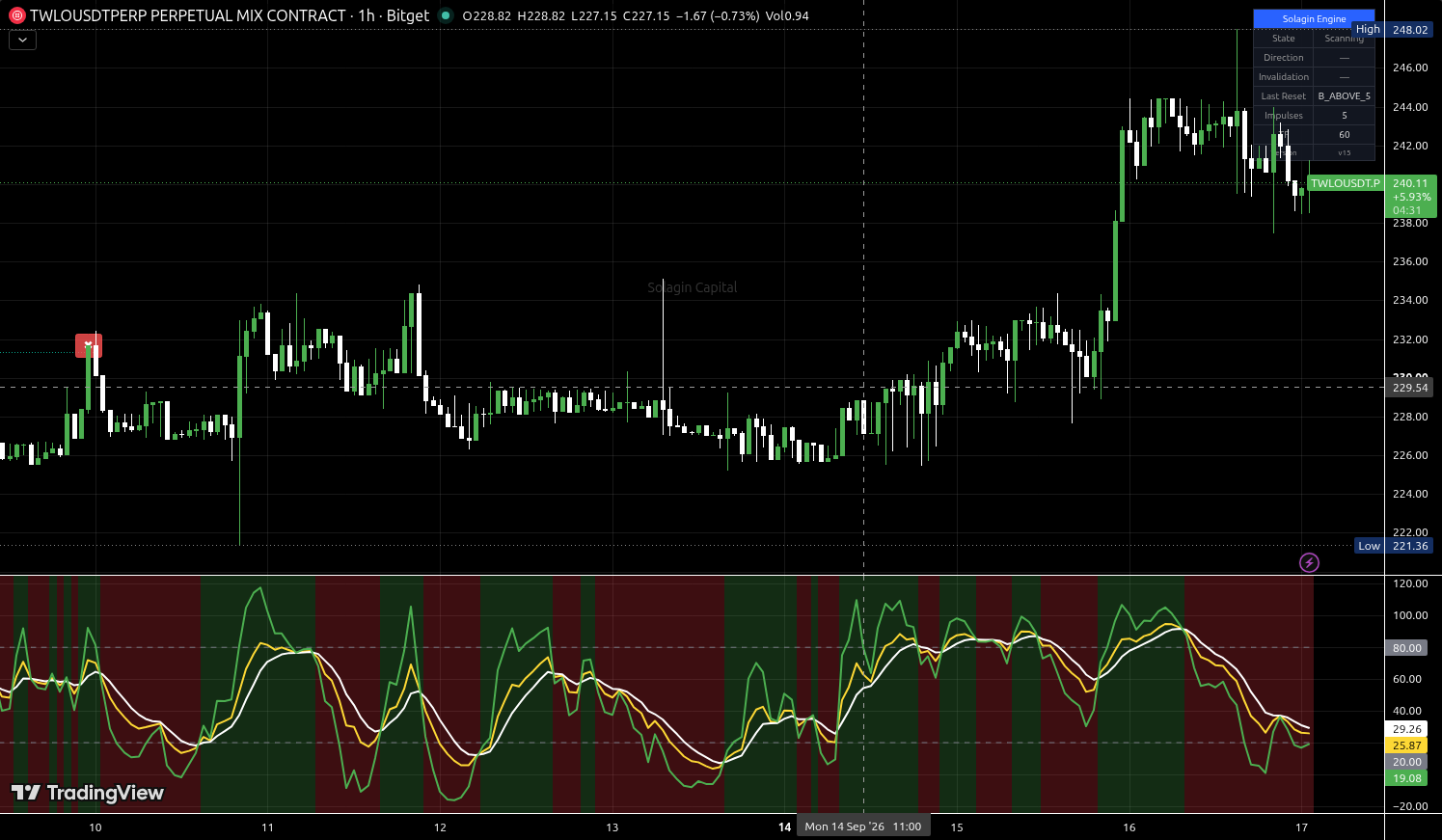
Task: Click the TWLOUSDTPERP symbol title
Action: (188, 15)
